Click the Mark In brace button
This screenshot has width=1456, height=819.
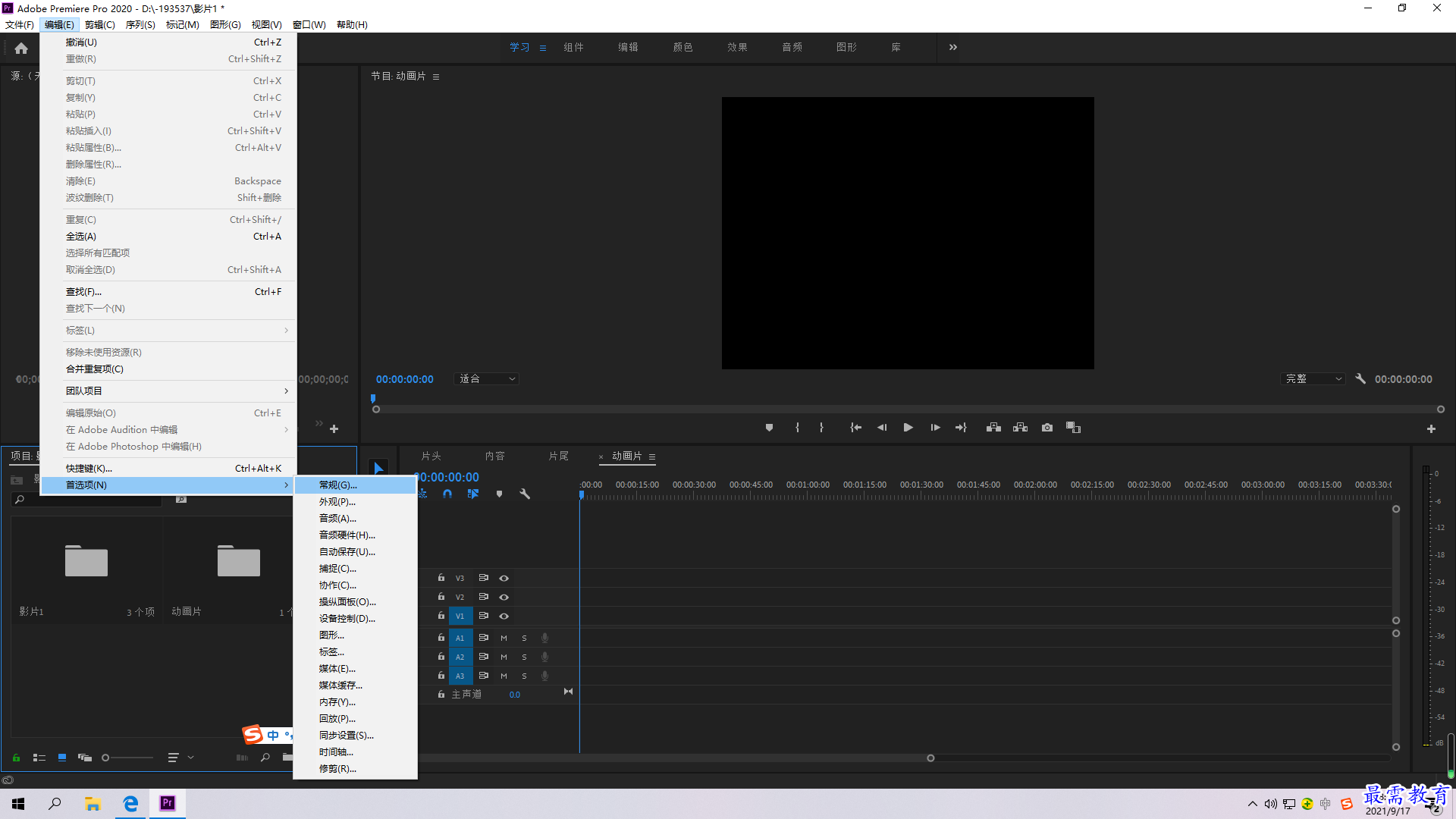tap(797, 428)
